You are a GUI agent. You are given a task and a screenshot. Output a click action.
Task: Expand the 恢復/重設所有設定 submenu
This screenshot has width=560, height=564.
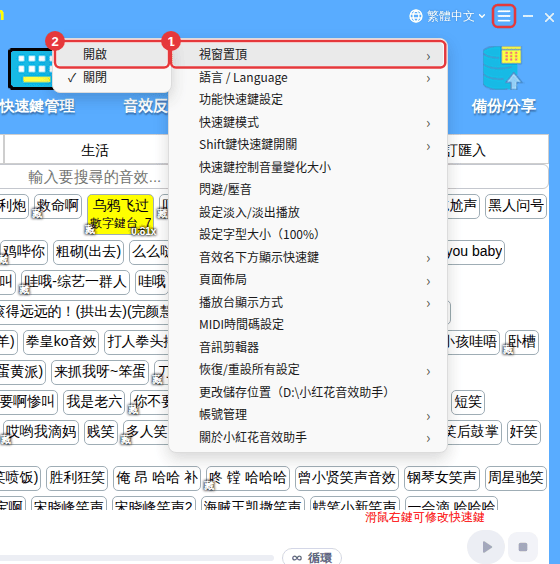(308, 369)
